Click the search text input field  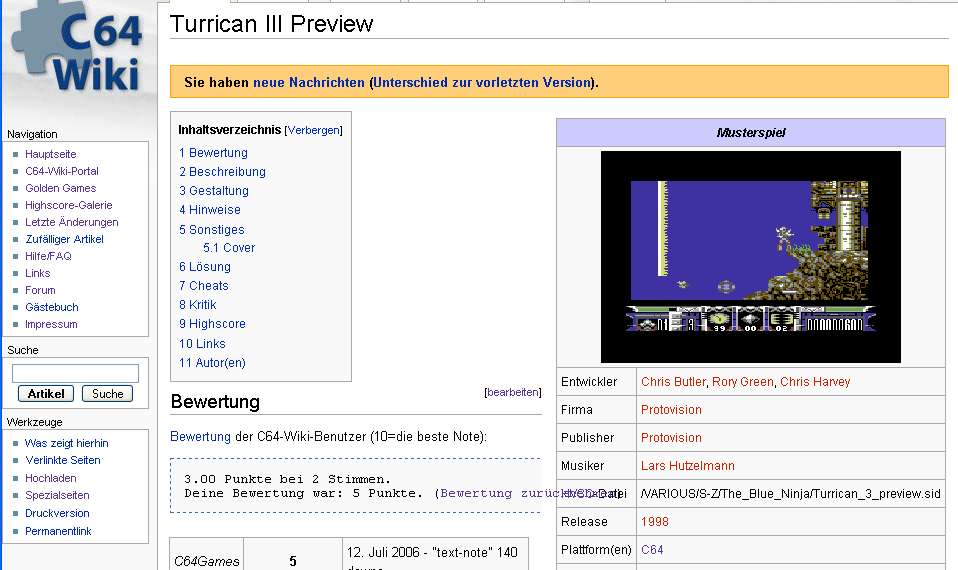pyautogui.click(x=75, y=373)
